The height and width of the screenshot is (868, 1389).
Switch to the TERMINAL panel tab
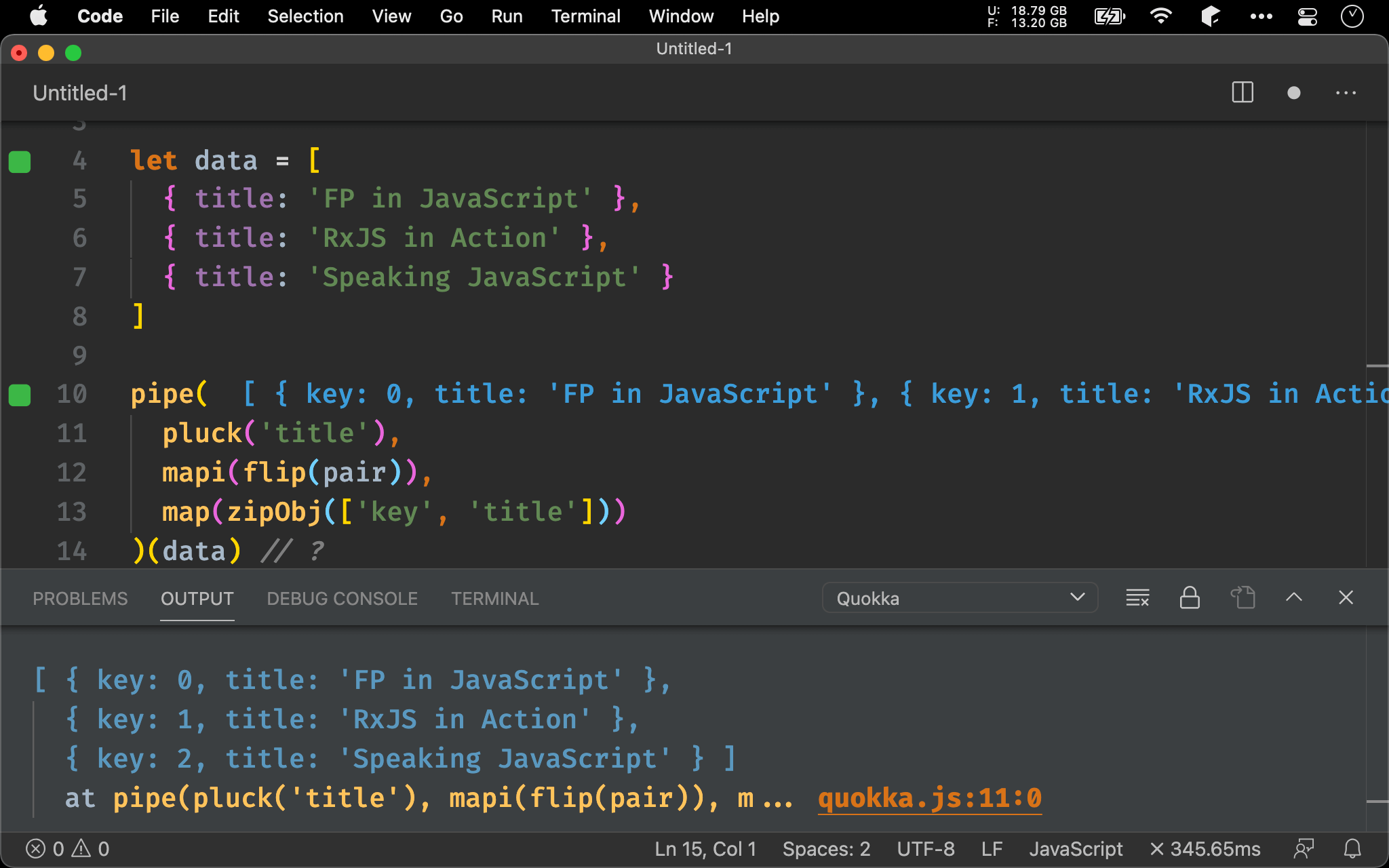point(495,599)
